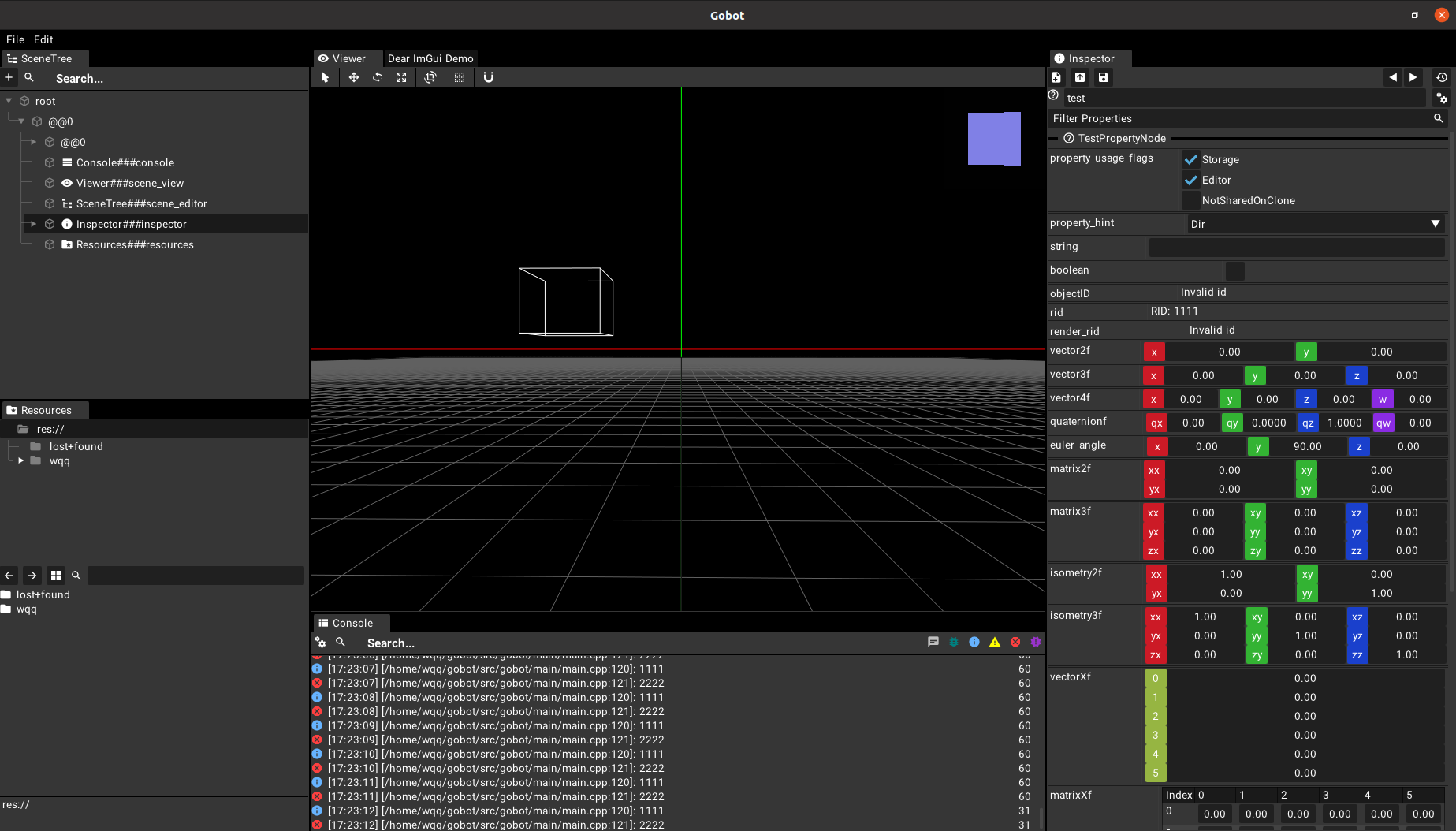Enable the NotSharedOnClone checkbox

tap(1191, 200)
